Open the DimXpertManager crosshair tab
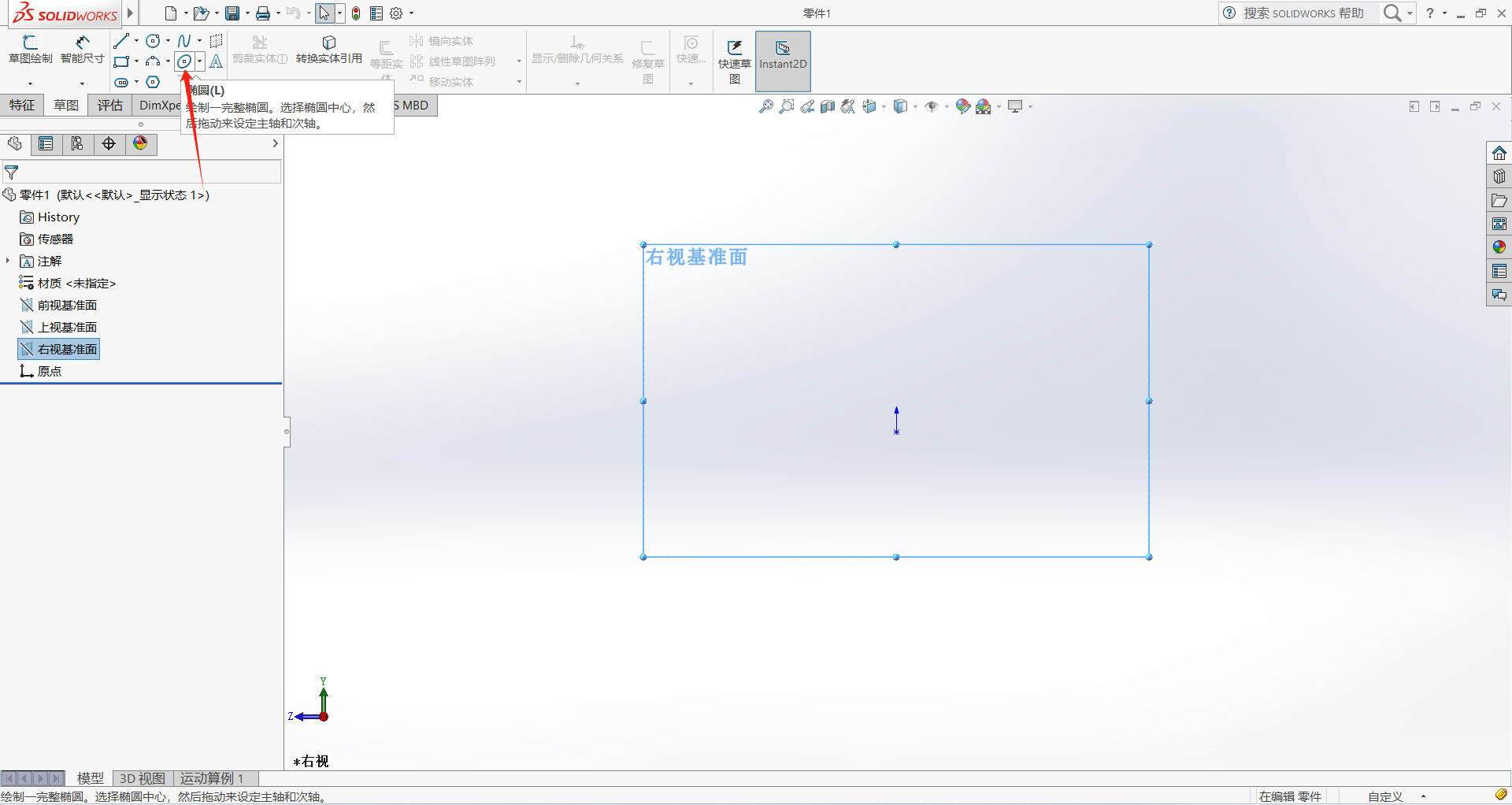The image size is (1512, 805). pos(109,143)
